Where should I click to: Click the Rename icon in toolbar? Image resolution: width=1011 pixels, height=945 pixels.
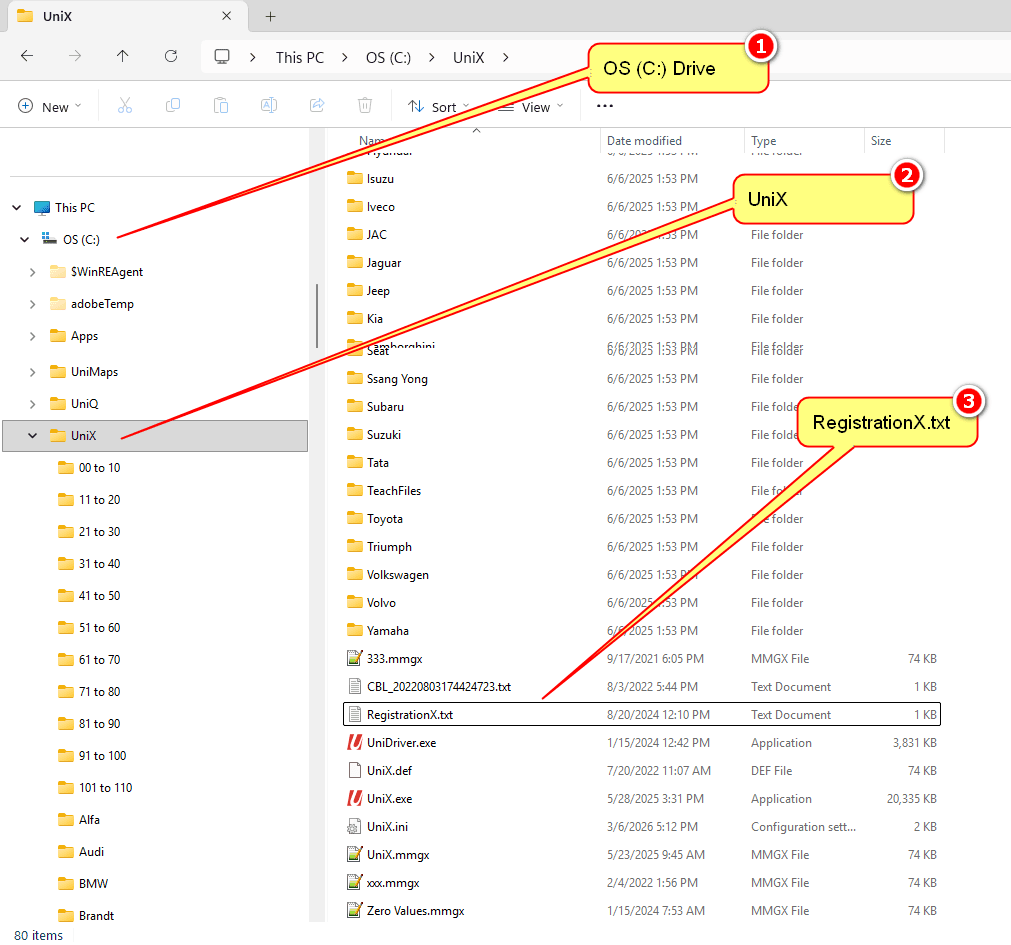pyautogui.click(x=269, y=106)
